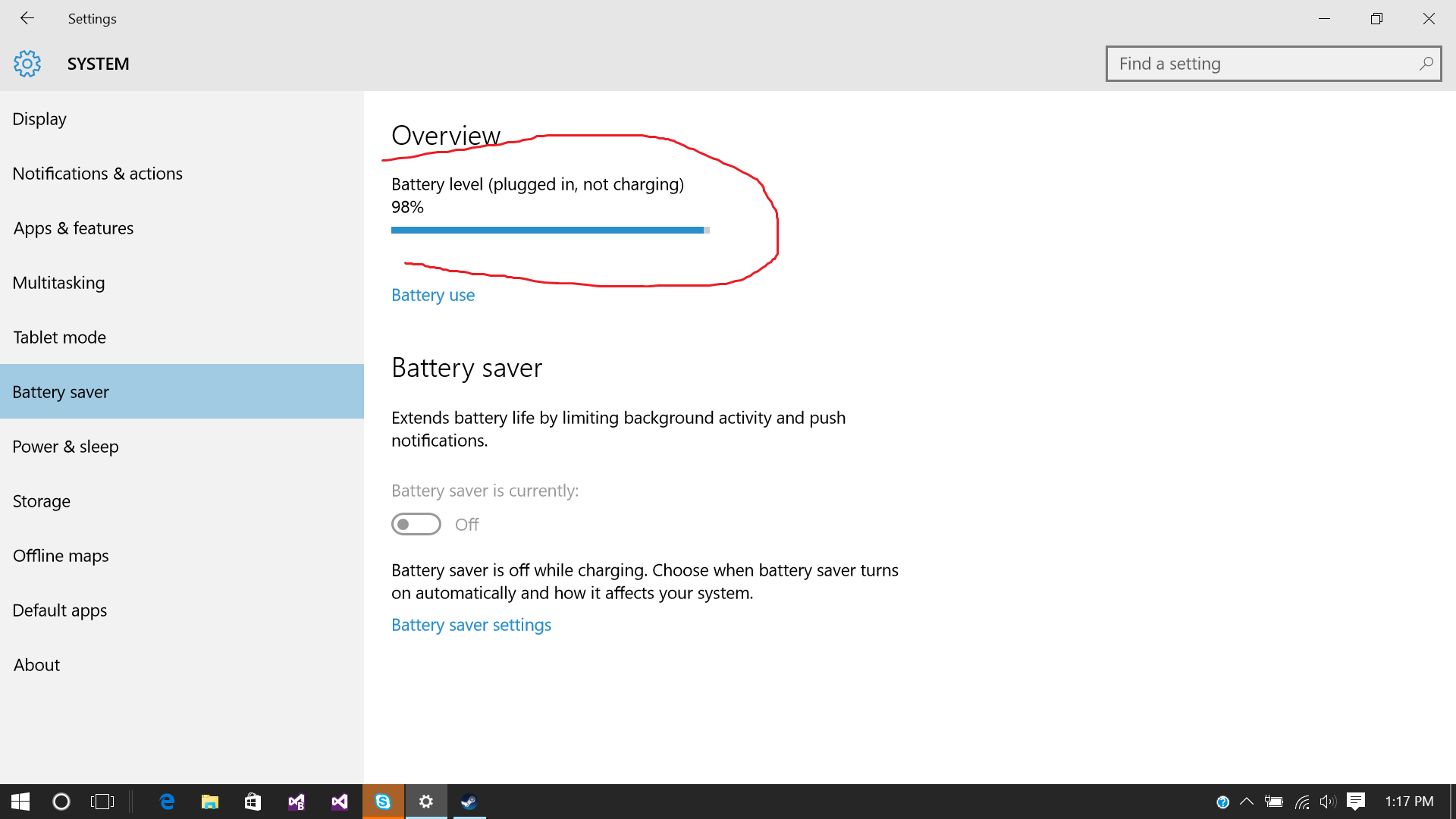Drag the battery level progress bar
Screen dimensions: 1456x819
[550, 230]
